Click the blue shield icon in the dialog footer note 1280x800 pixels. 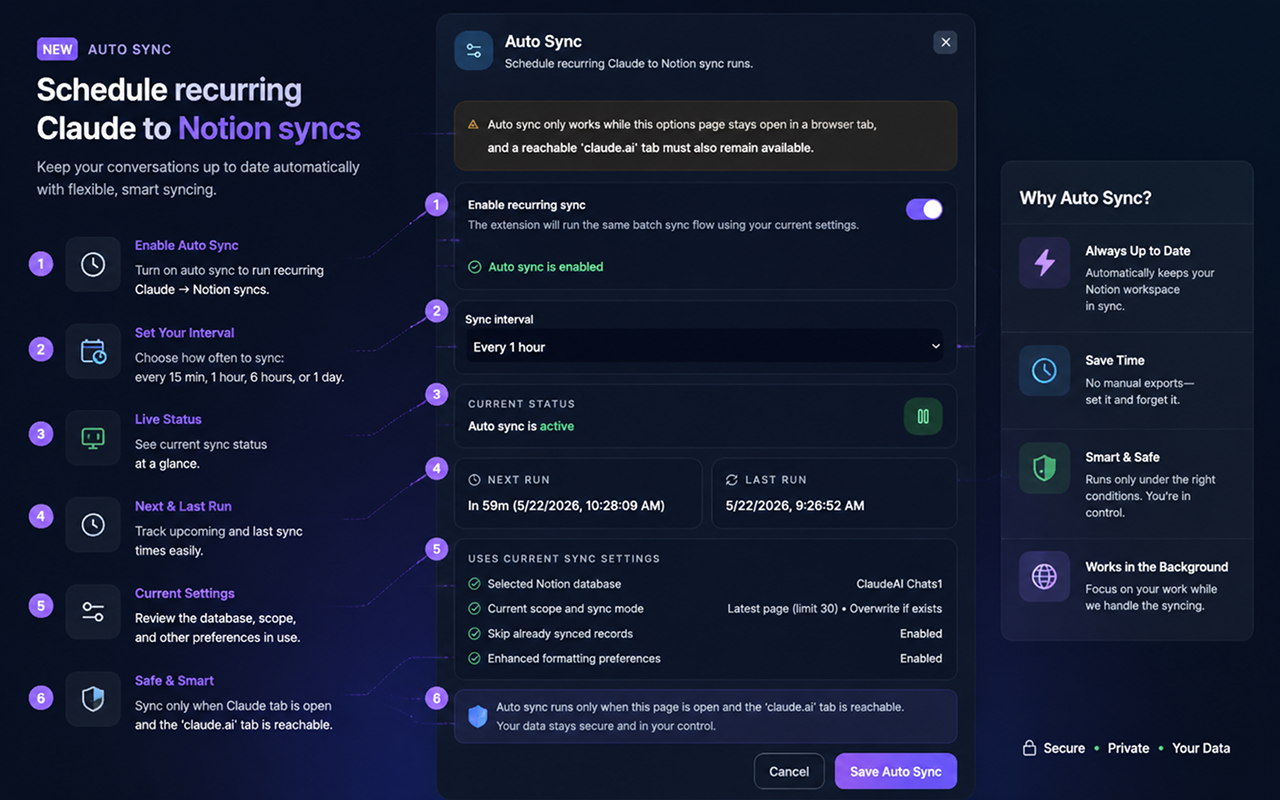[478, 716]
